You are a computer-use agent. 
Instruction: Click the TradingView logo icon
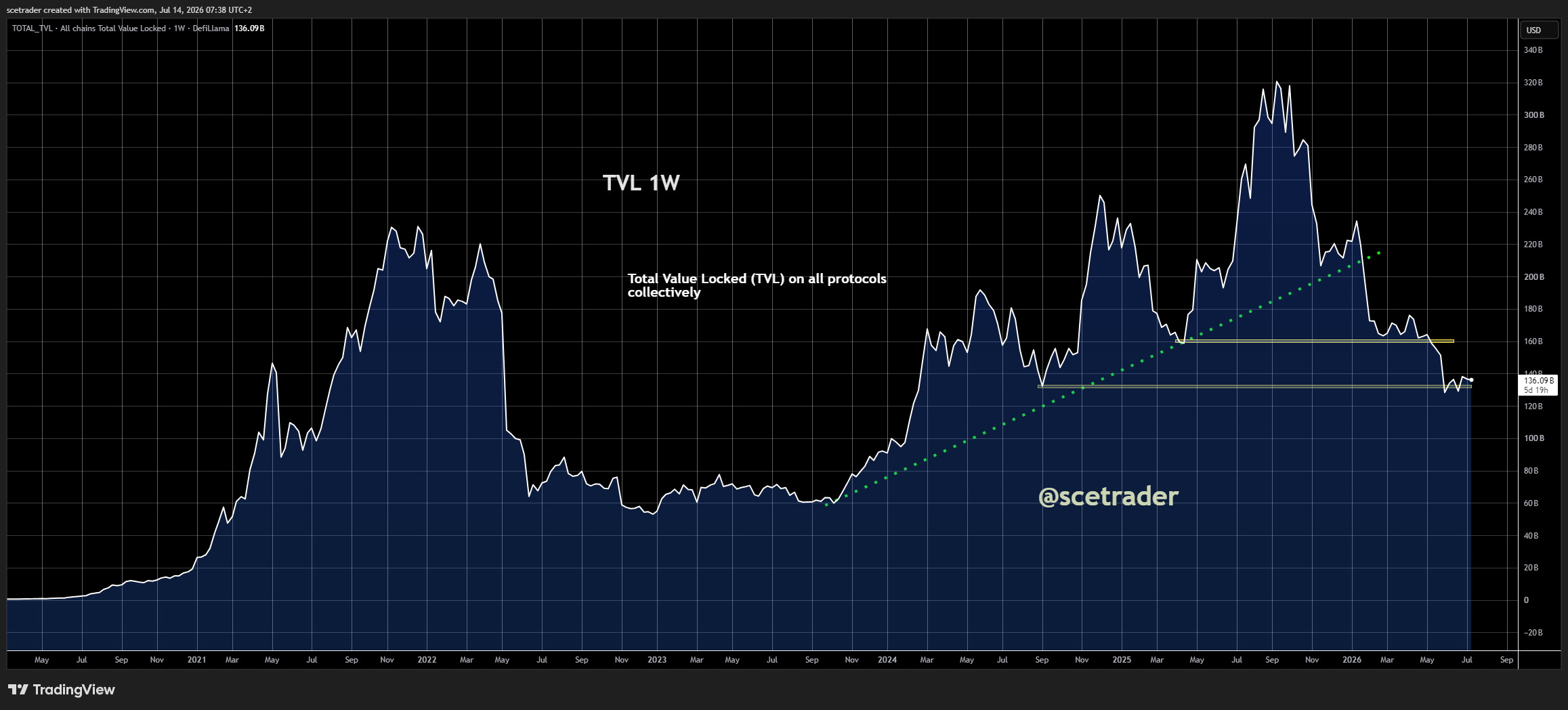(x=18, y=690)
